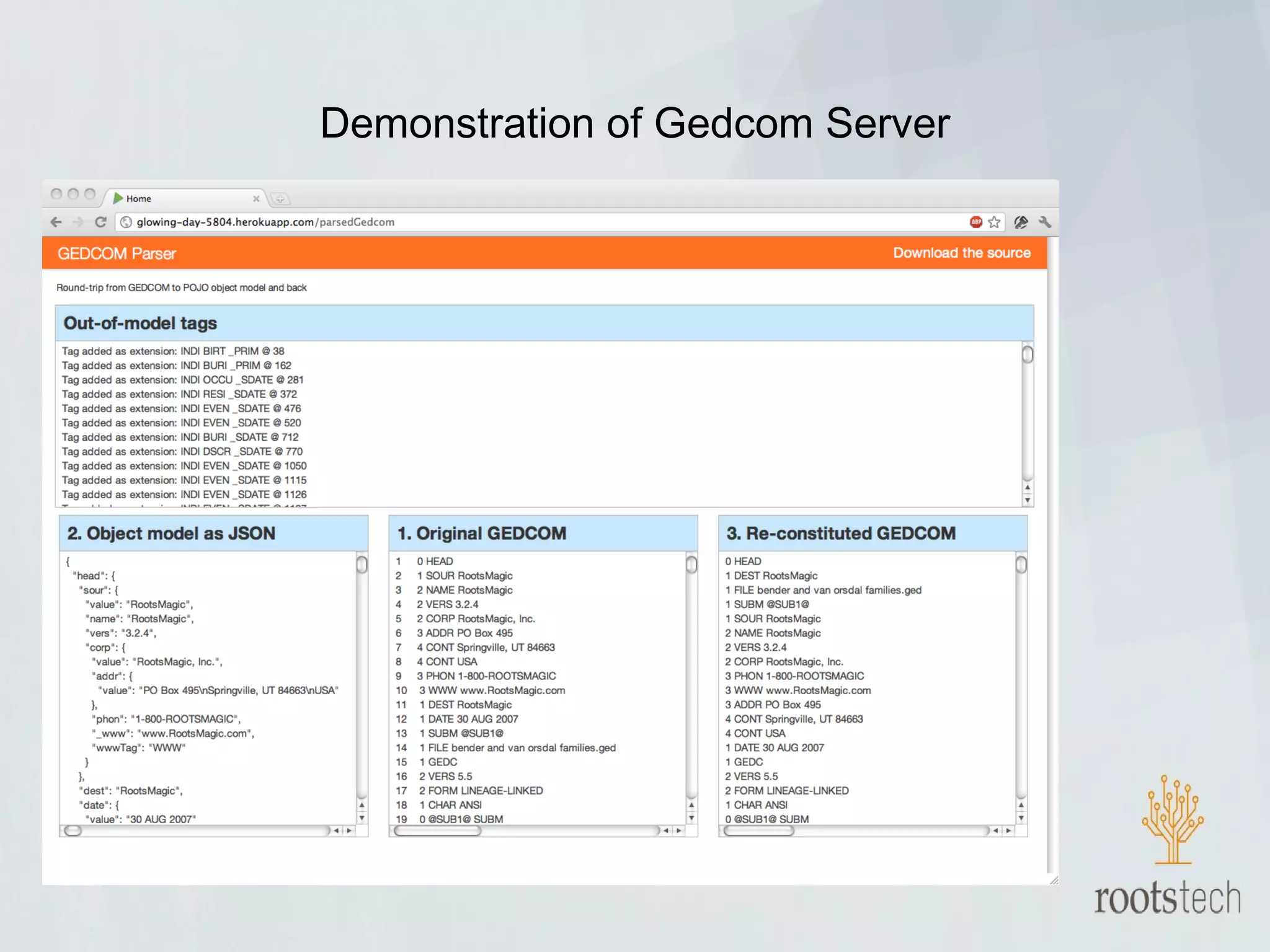Click Original GEDCOM vertical scrollbar thumb
1270x952 pixels.
coord(691,565)
